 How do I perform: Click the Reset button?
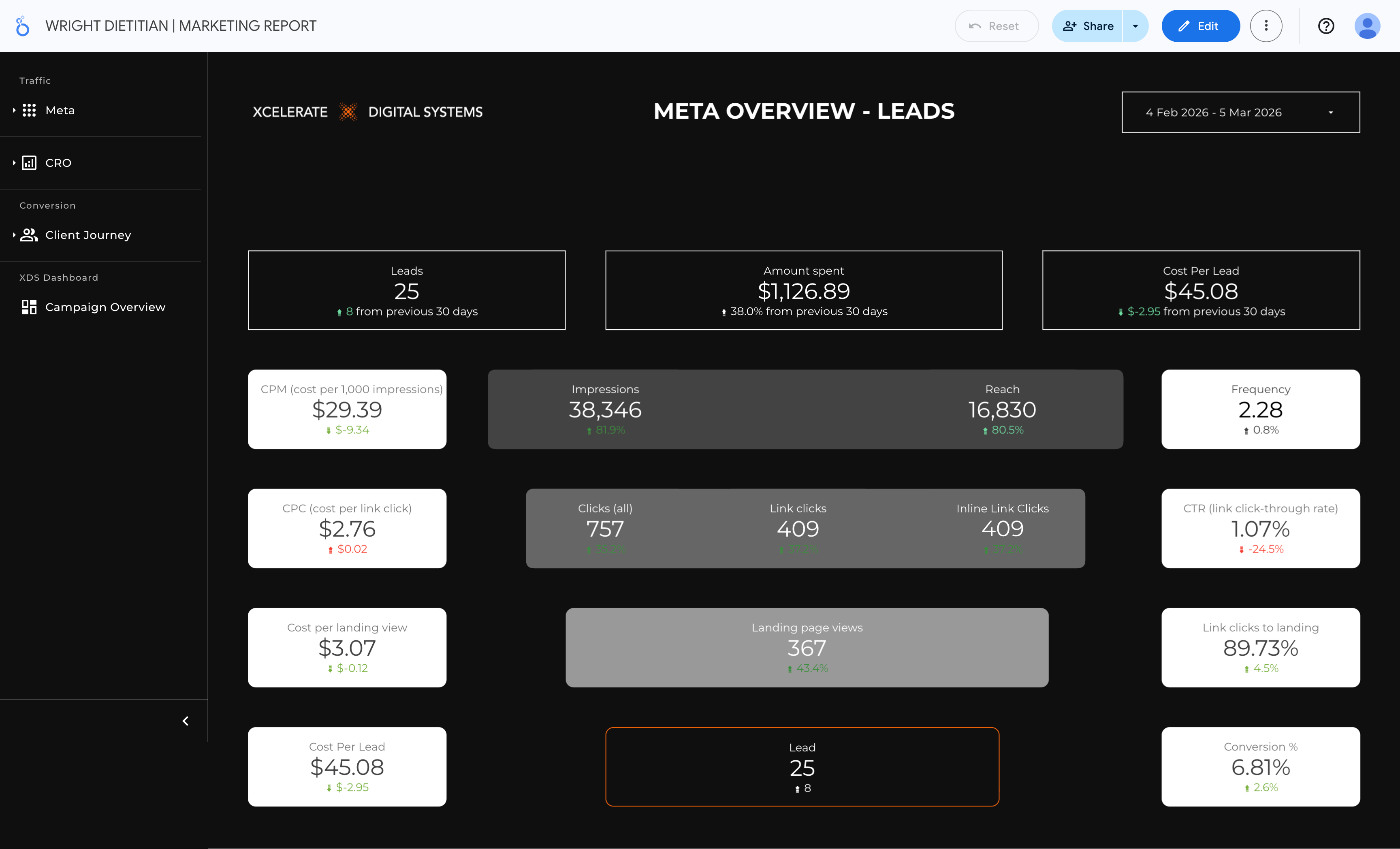coord(996,26)
